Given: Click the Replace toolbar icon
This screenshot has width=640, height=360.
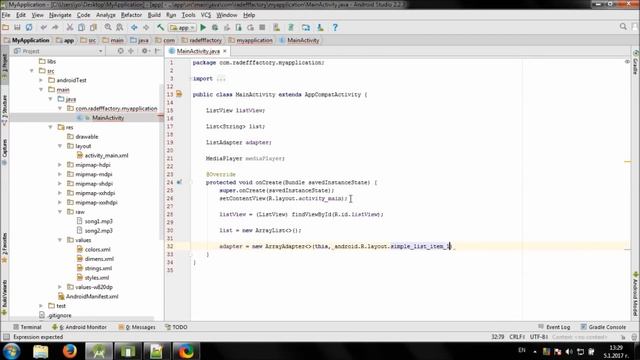Looking at the screenshot, I should (120, 27).
